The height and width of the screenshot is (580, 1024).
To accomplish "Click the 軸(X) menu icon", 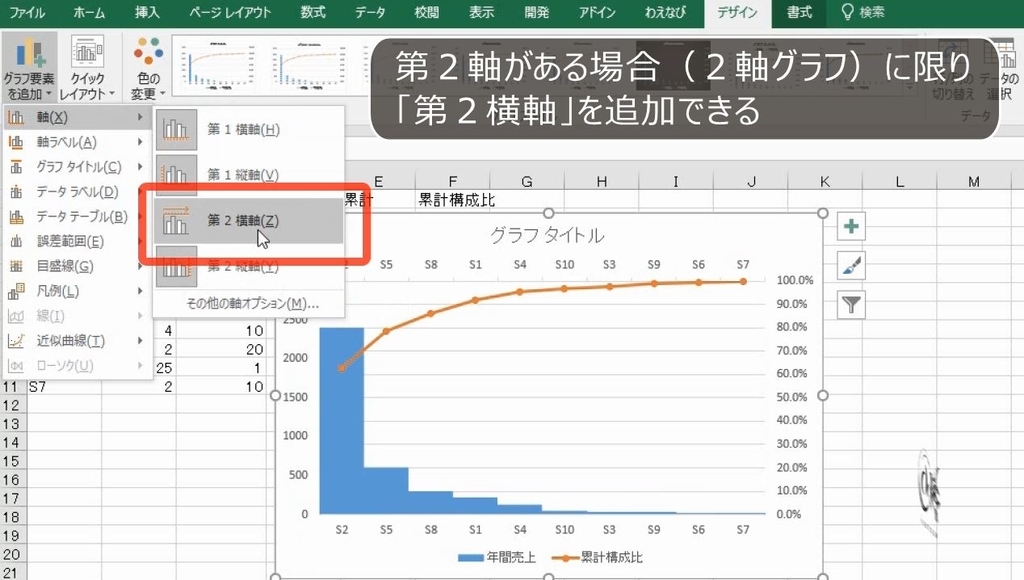I will tap(16, 117).
